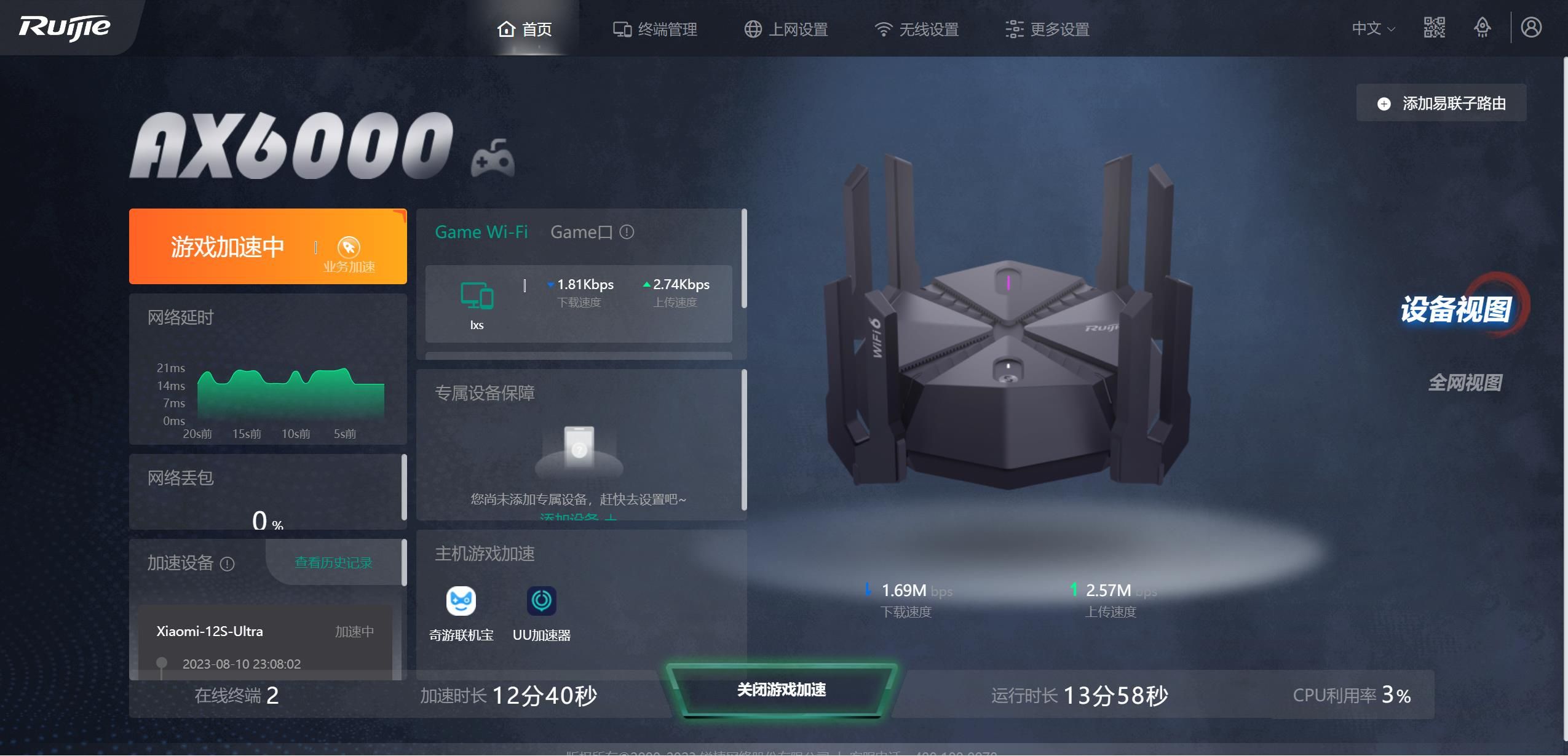Expand the 中文 language dropdown
The width and height of the screenshot is (1568, 756).
coord(1373,28)
